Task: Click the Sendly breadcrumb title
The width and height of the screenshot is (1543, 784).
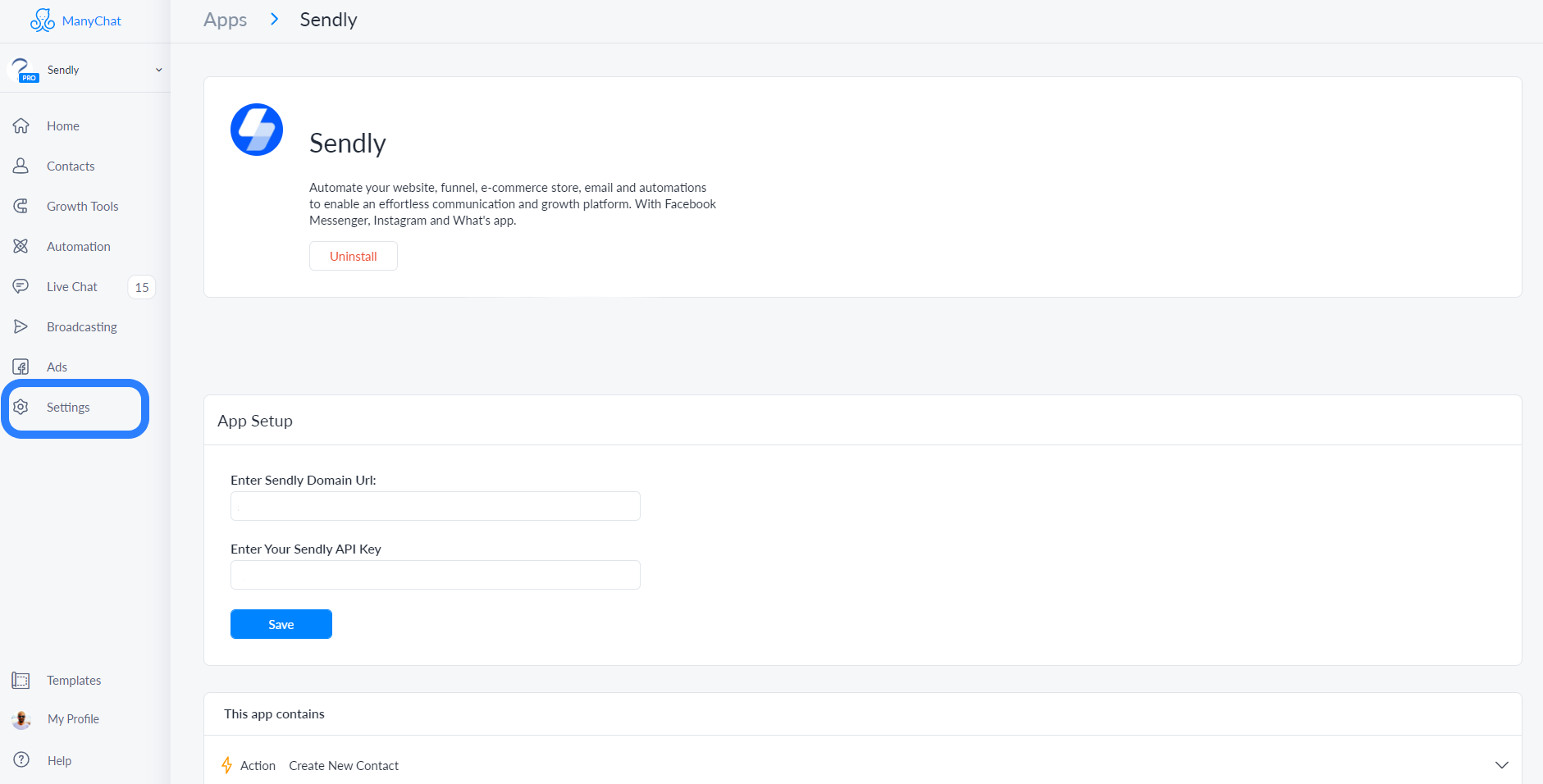Action: 329,20
